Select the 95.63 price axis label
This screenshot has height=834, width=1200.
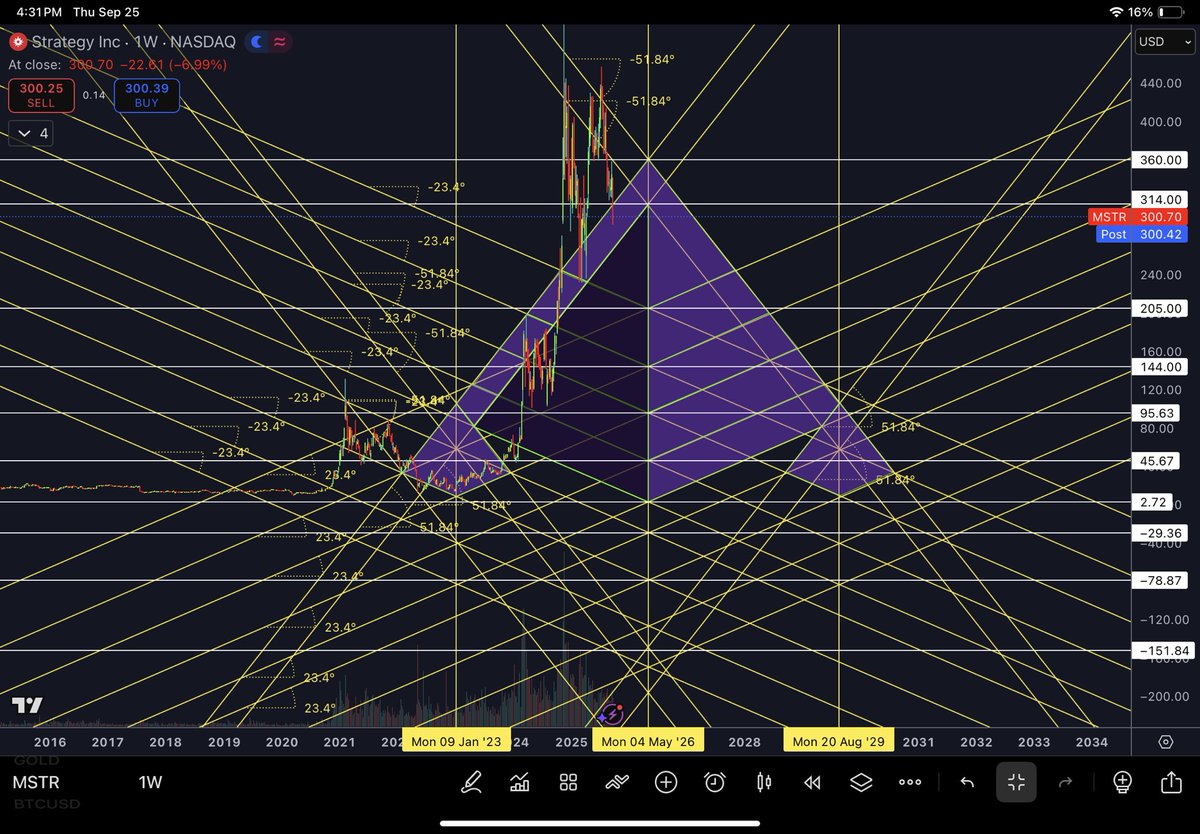(1157, 412)
